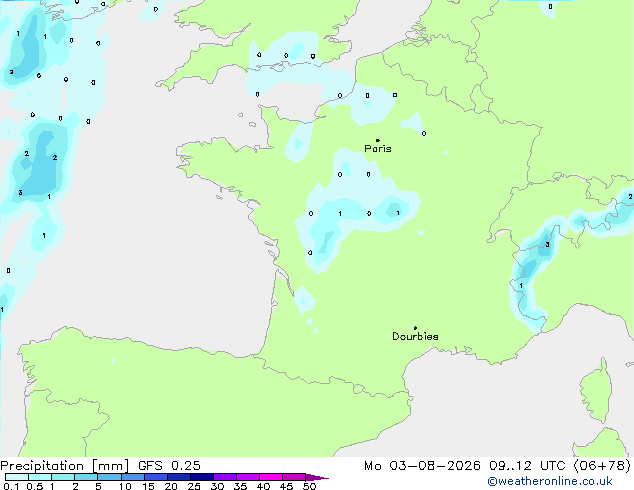
Task: Click the 'Mo 03-08-2026' forecast date text
Action: (x=422, y=466)
